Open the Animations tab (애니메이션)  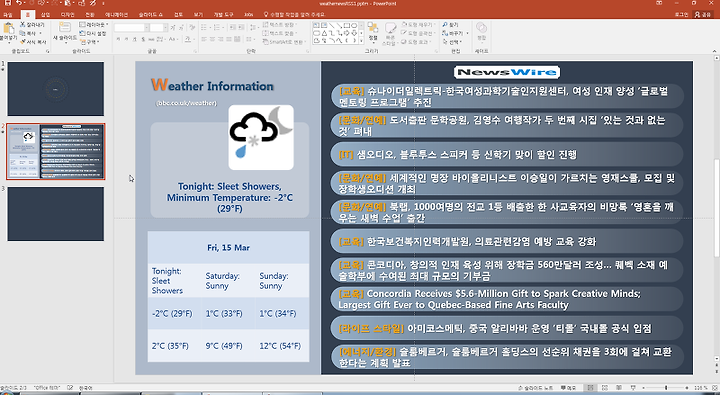click(116, 15)
